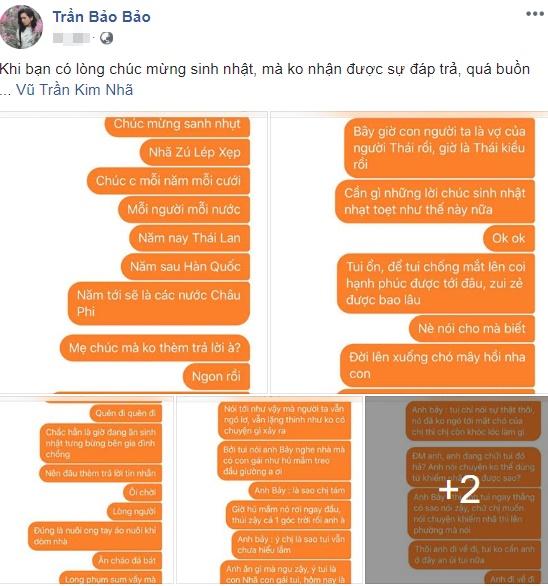Open bottom-middle screenshot with Anh Bảy chat
548x586 pixels.
270,490
